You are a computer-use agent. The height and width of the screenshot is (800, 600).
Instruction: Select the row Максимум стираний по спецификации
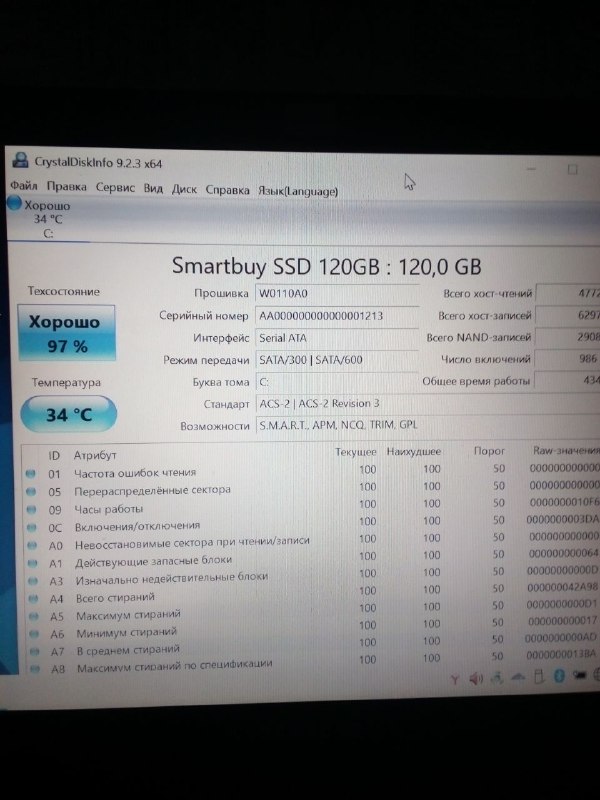[311, 662]
